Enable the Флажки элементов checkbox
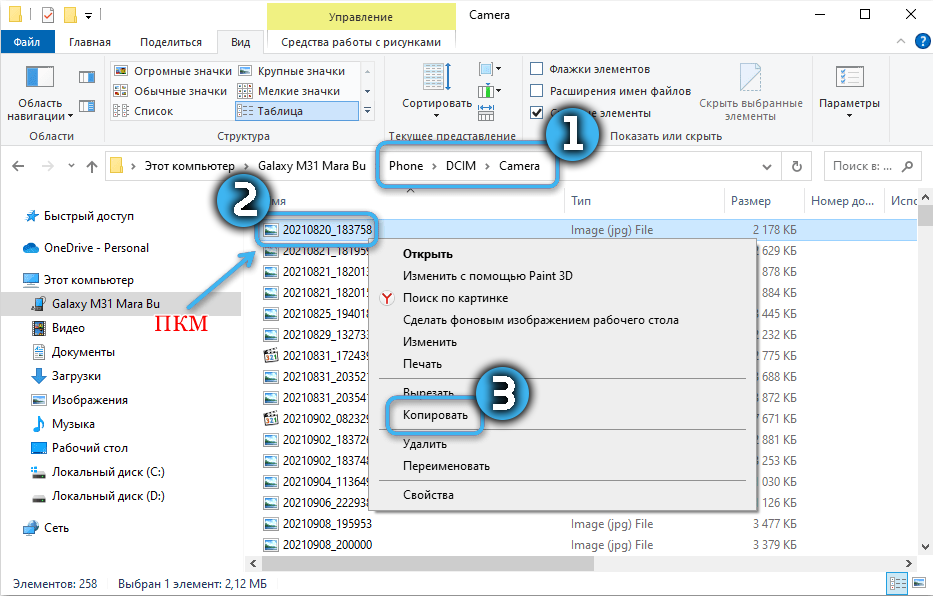Viewport: 933px width, 596px height. pos(537,69)
